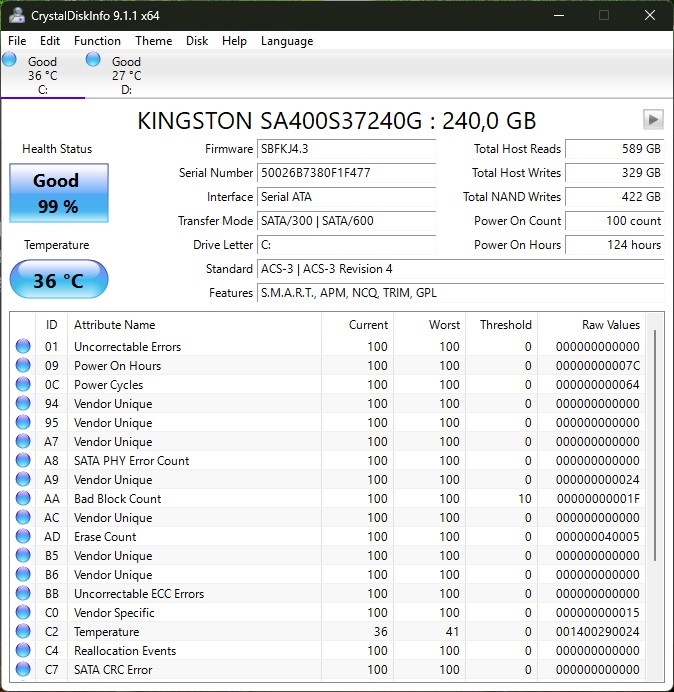Open the Theme menu

point(153,41)
